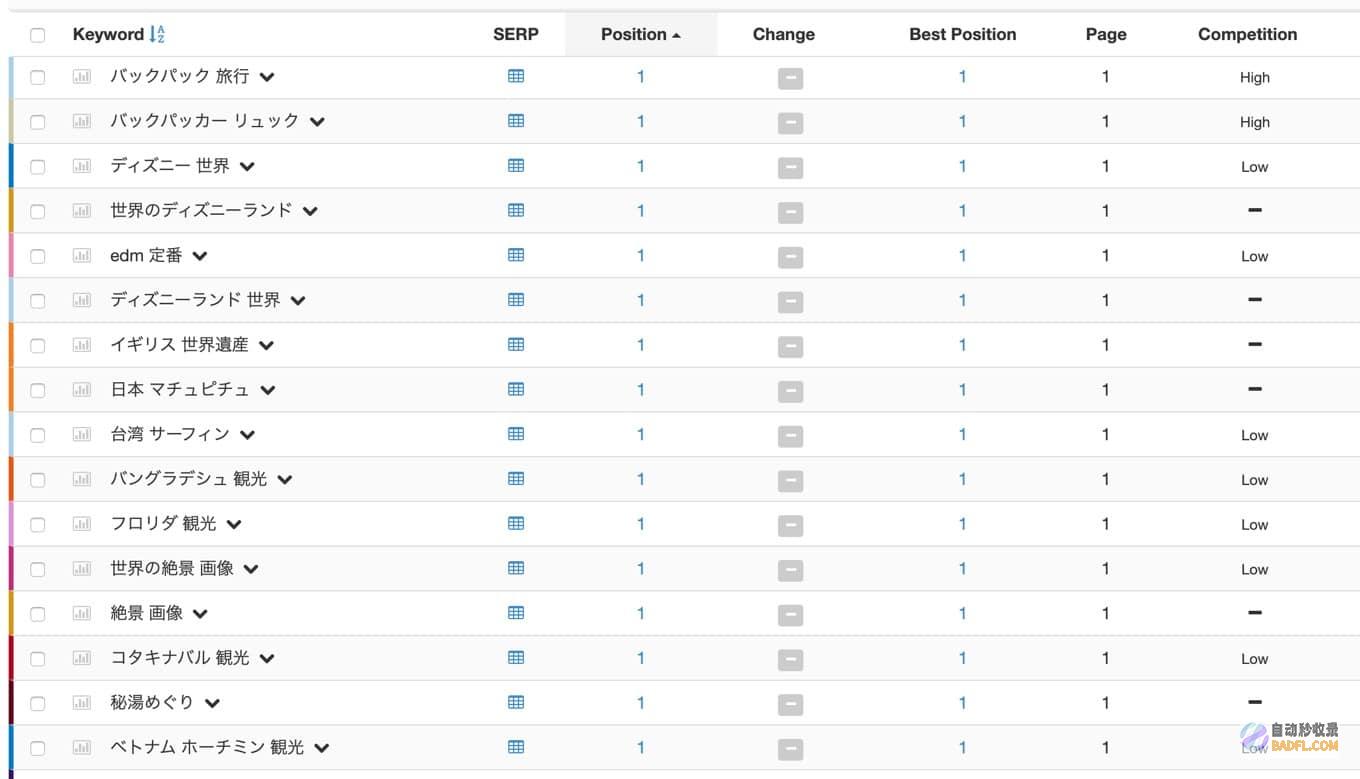Viewport: 1360px width, 779px height.
Task: Show chart icon for 台湾 サーフィン
Action: click(82, 435)
